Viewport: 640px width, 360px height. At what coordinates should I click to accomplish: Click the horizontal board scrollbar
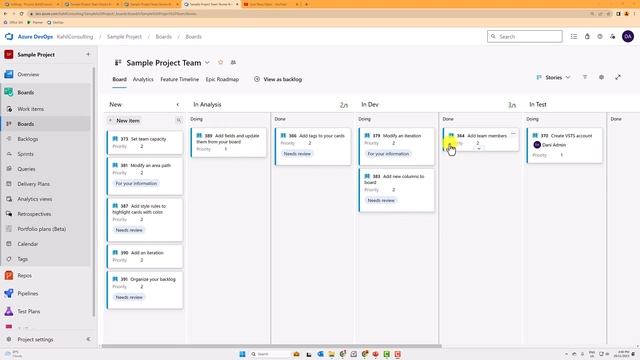tap(271, 346)
